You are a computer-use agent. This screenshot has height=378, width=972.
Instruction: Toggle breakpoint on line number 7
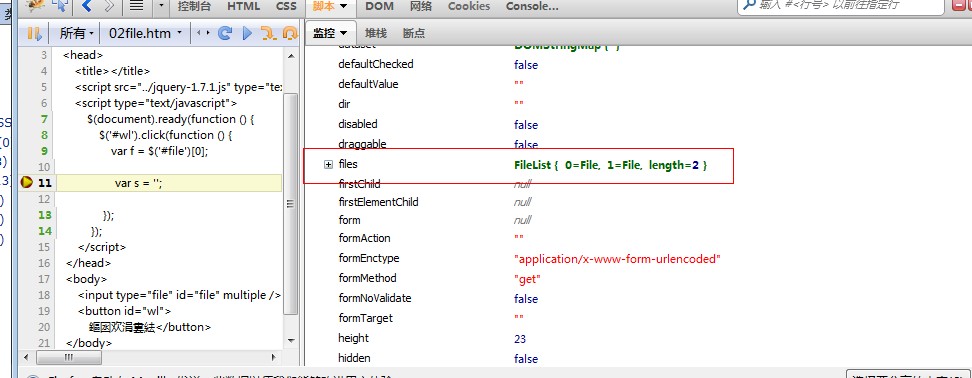pyautogui.click(x=43, y=119)
